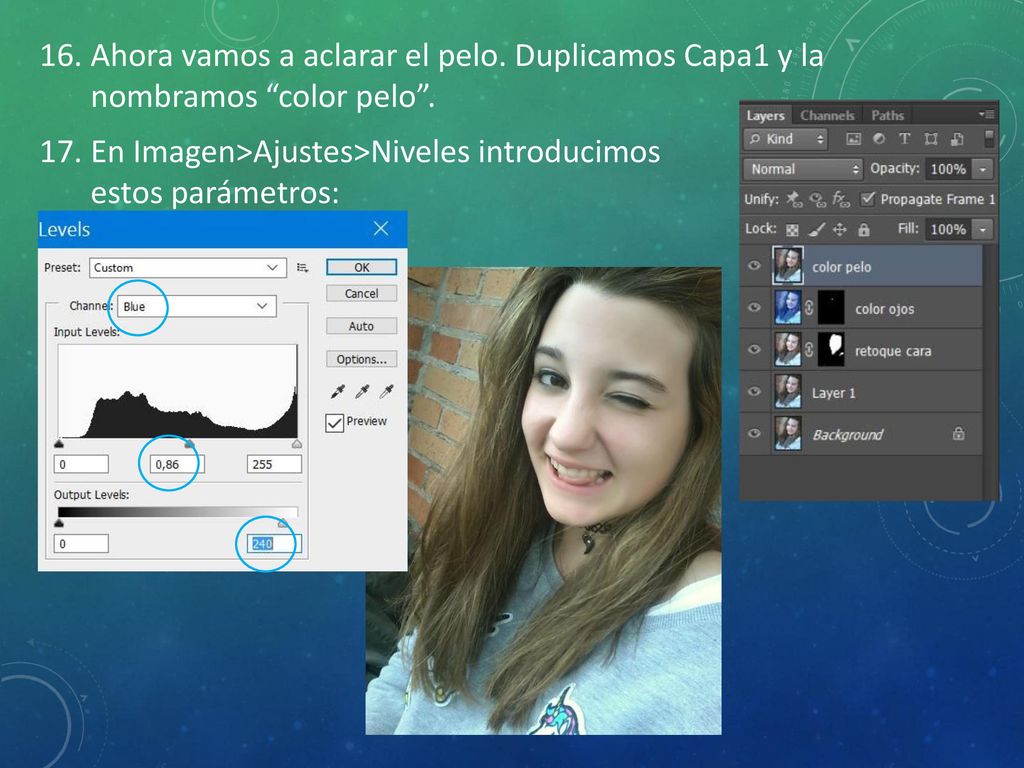
Task: Open the Channel Blue dropdown
Action: pos(197,306)
